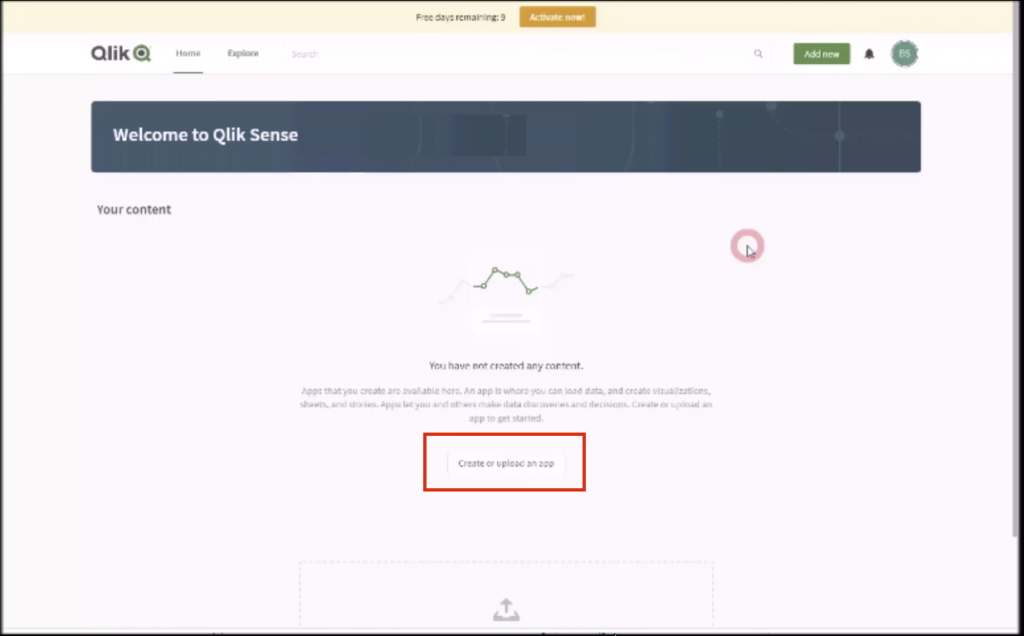The image size is (1024, 636).
Task: Open the notifications bell
Action: 869,54
